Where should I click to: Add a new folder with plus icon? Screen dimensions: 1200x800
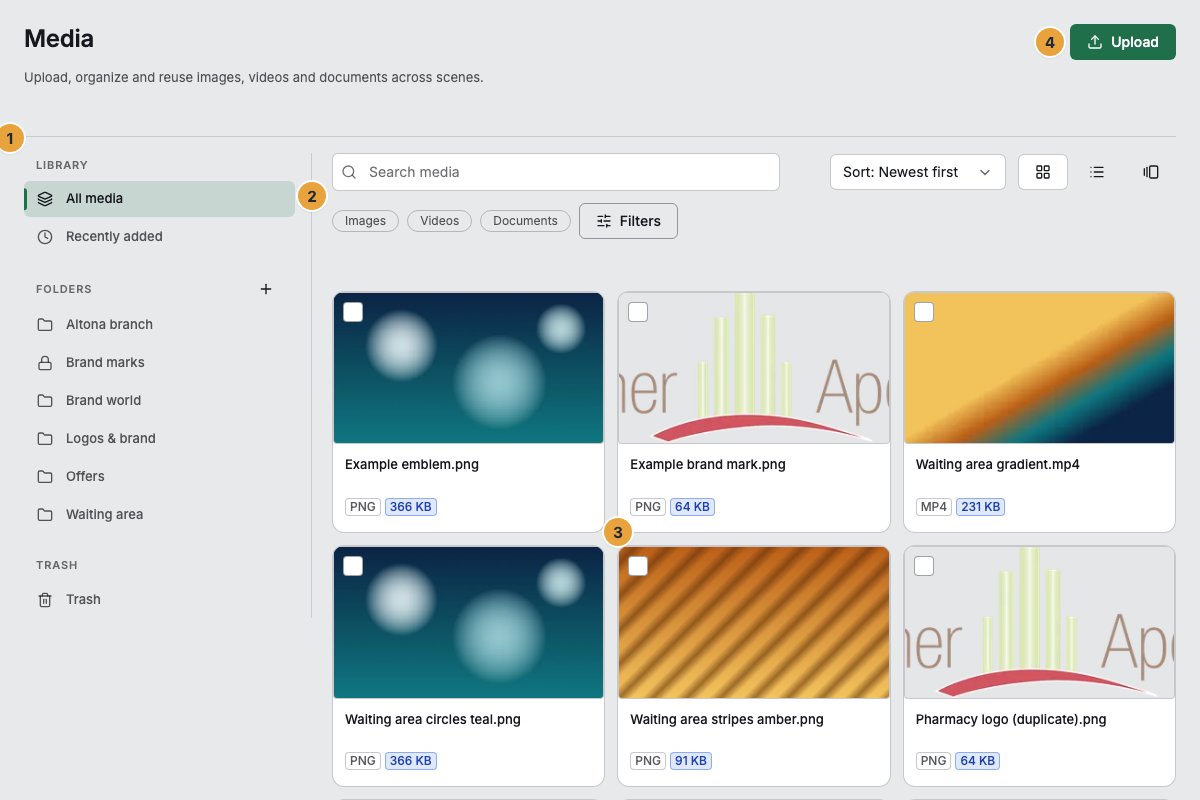coord(266,289)
